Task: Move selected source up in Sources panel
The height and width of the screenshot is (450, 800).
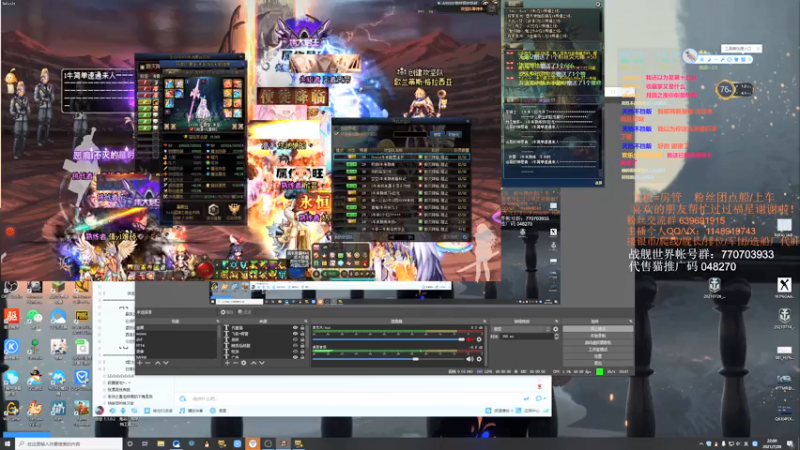Action: [254, 363]
